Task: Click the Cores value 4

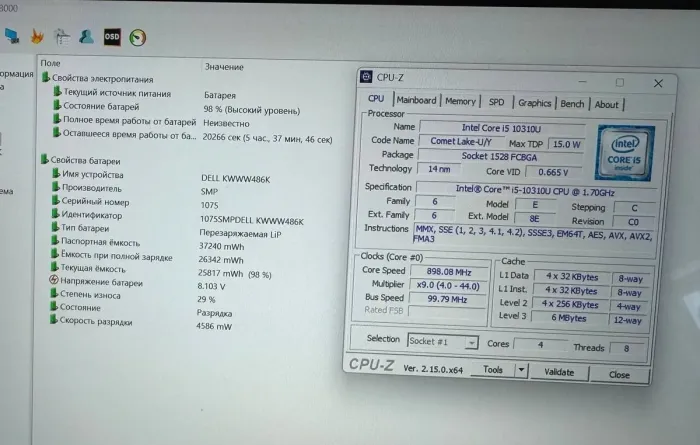Action: (x=541, y=345)
